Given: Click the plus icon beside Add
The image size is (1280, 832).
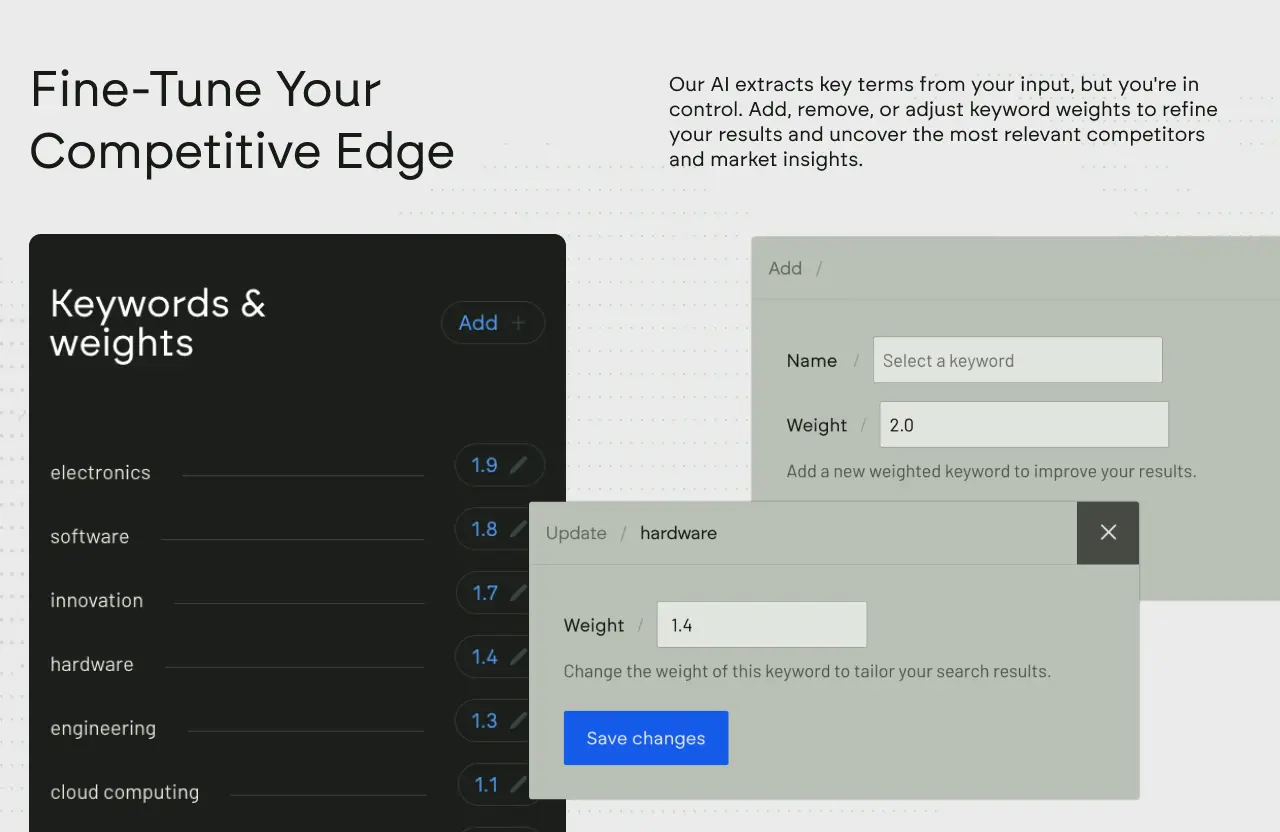Looking at the screenshot, I should [x=518, y=323].
